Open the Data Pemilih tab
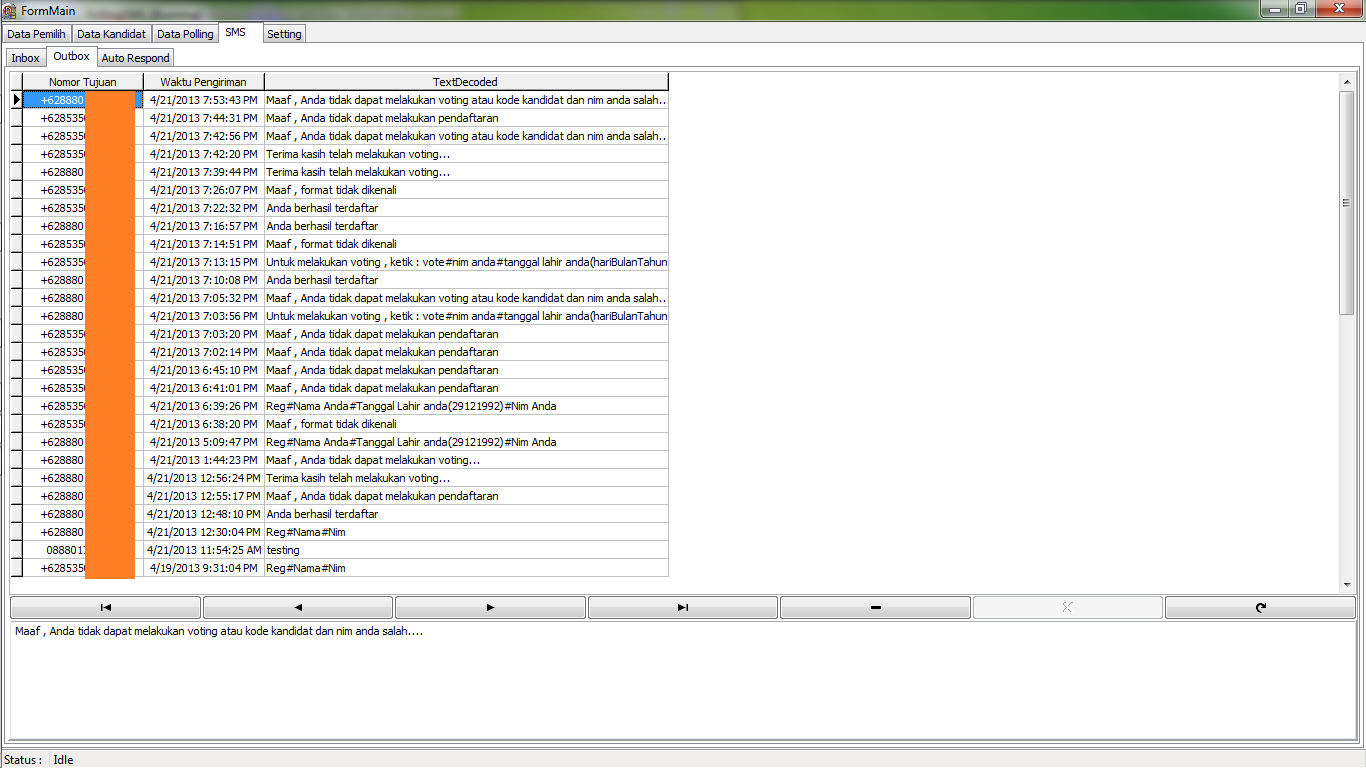The image size is (1366, 768). 36,34
